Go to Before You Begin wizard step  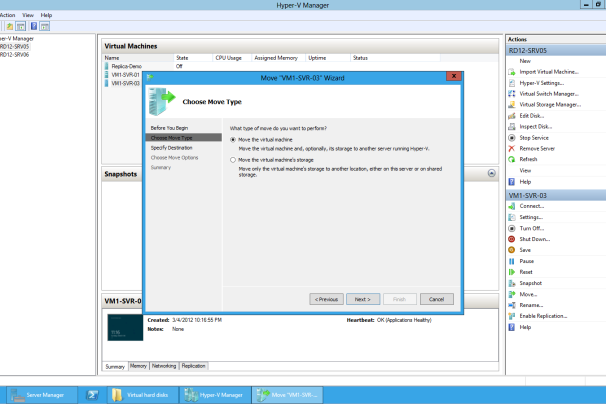tap(169, 128)
